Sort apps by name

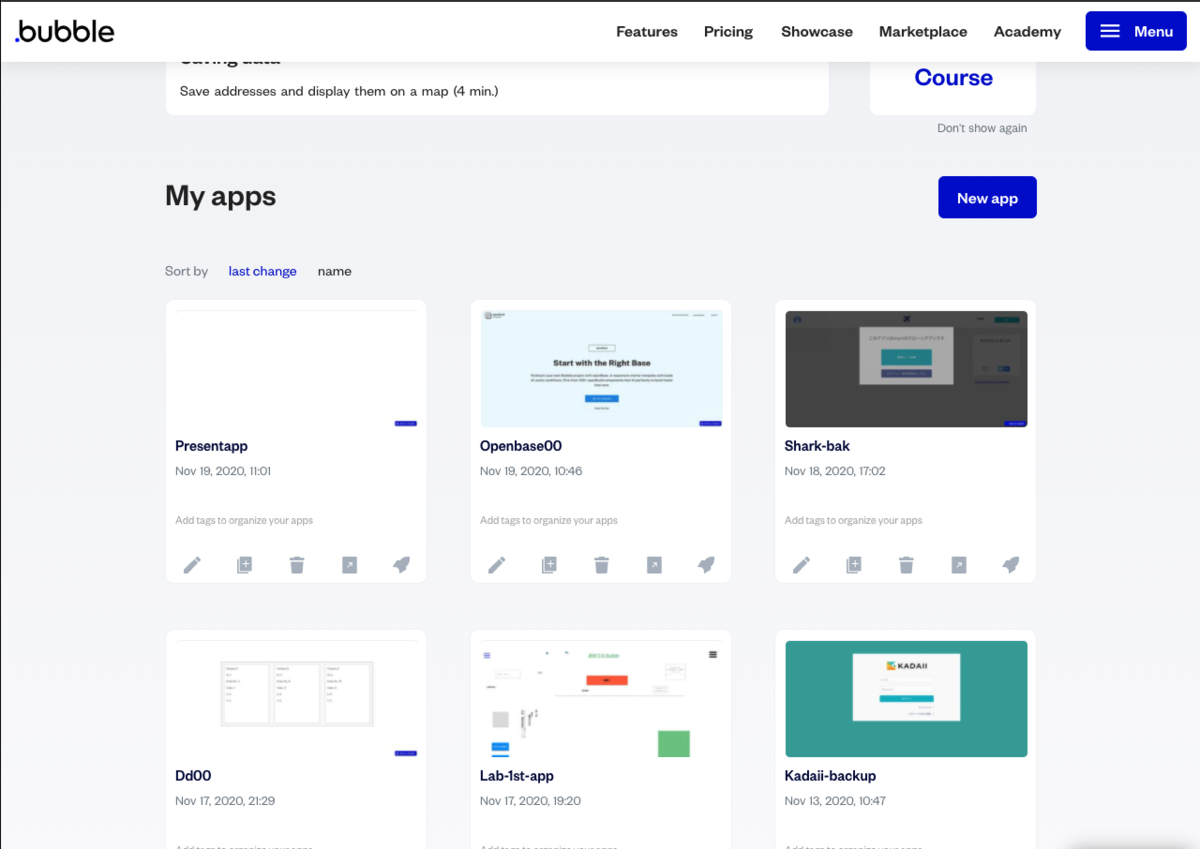[334, 271]
